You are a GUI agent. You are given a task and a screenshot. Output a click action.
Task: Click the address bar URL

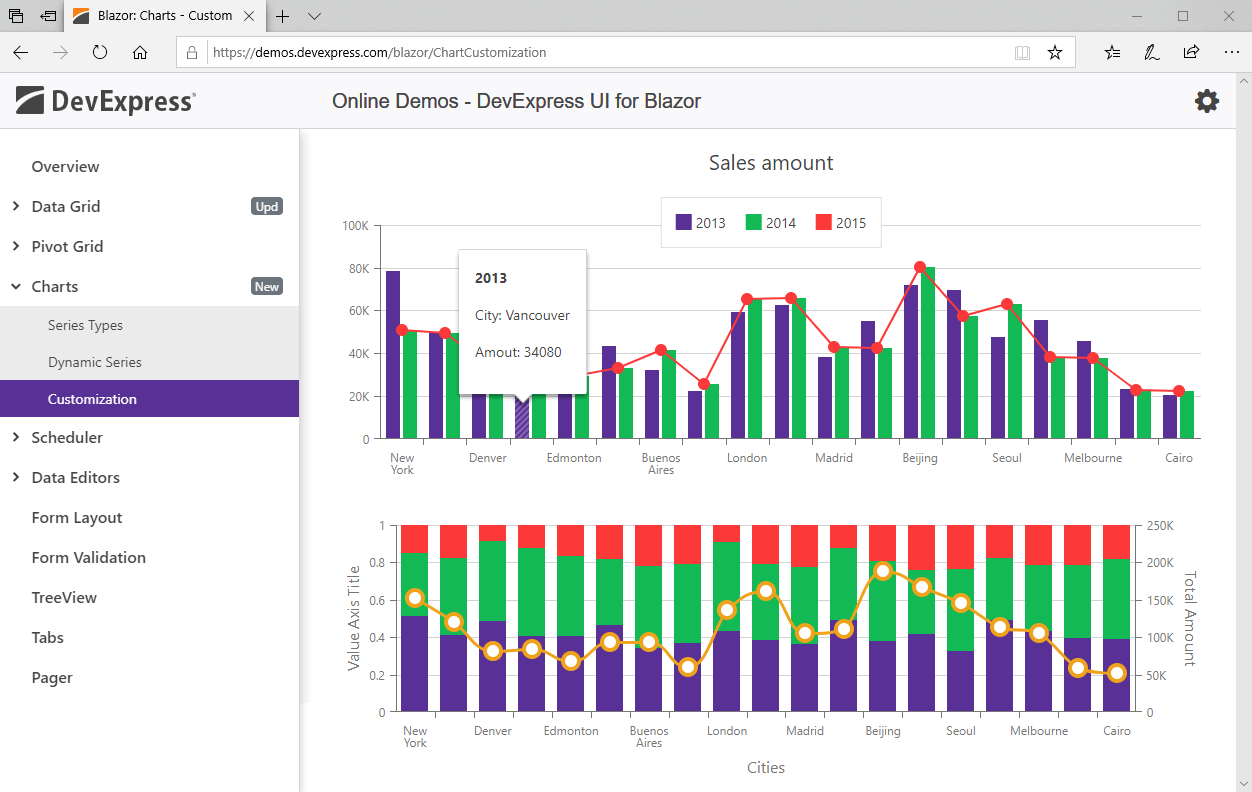(x=380, y=52)
